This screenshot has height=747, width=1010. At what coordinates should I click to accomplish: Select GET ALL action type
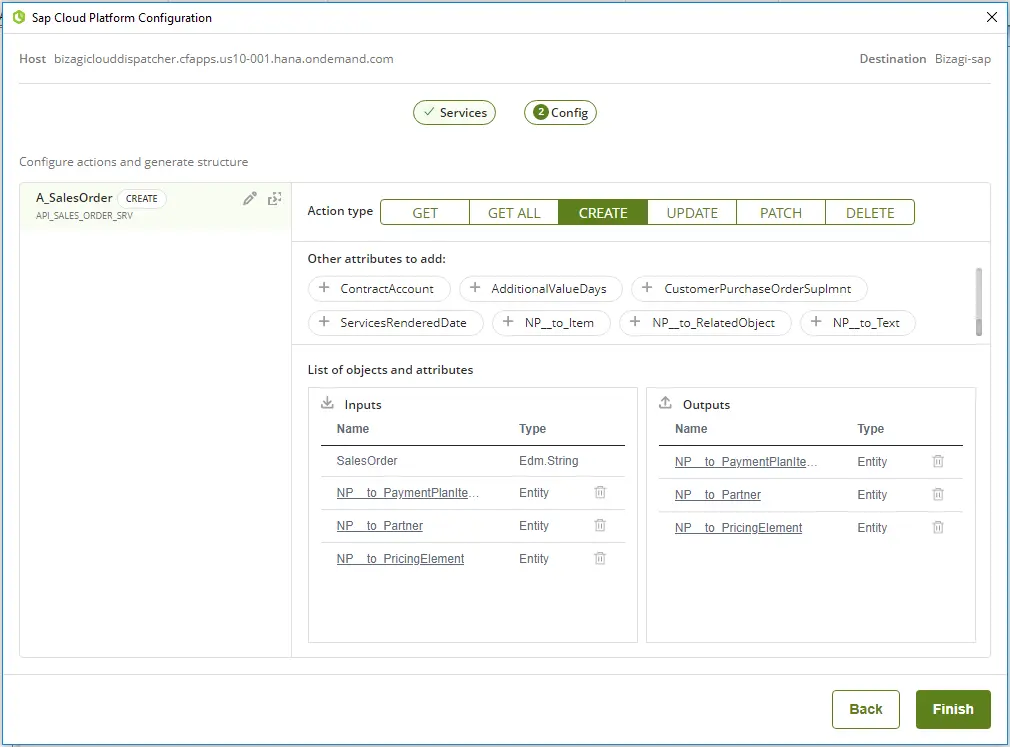(x=514, y=213)
